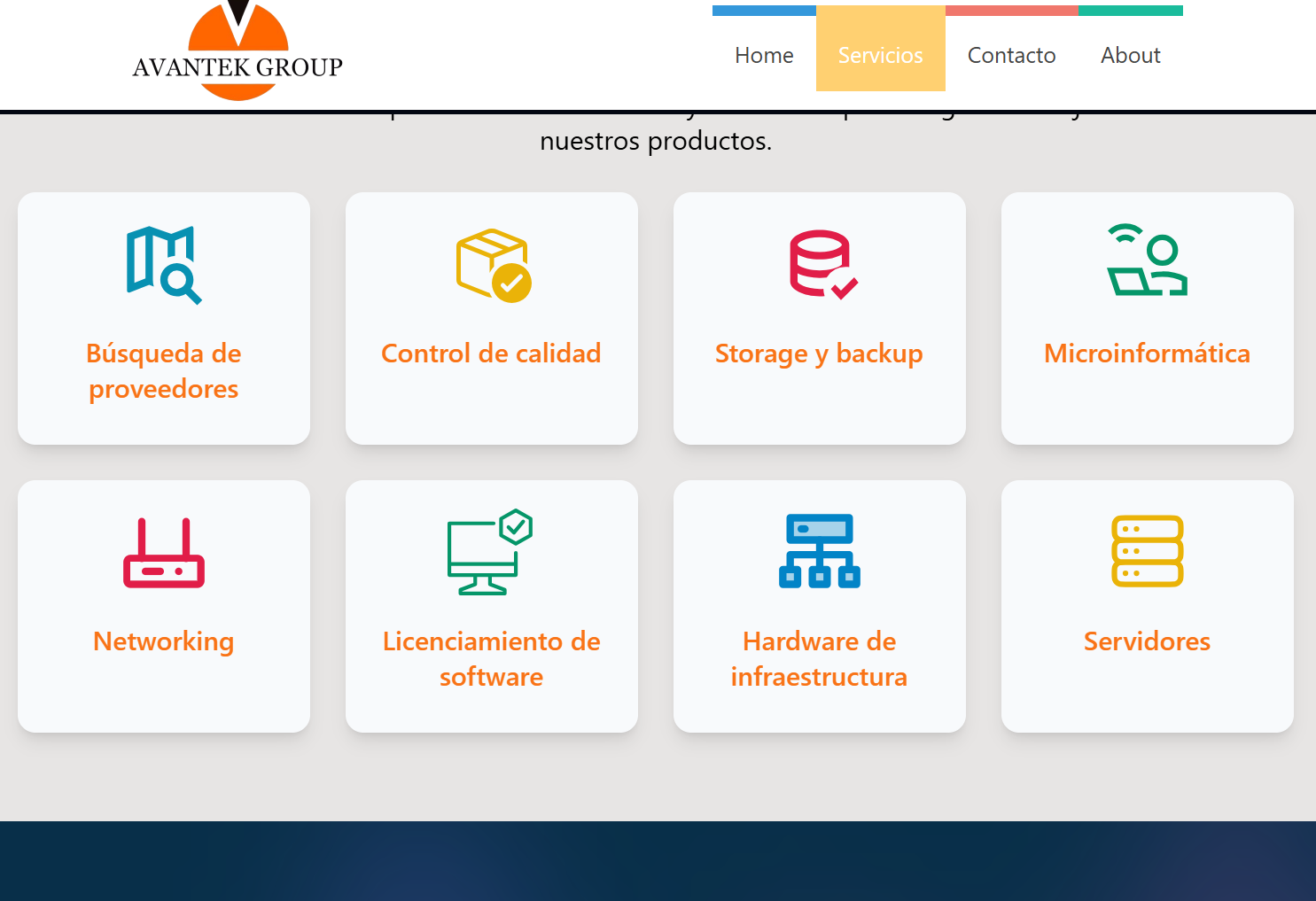The image size is (1316, 901).
Task: Click the monitor with shield icon
Action: click(x=490, y=552)
